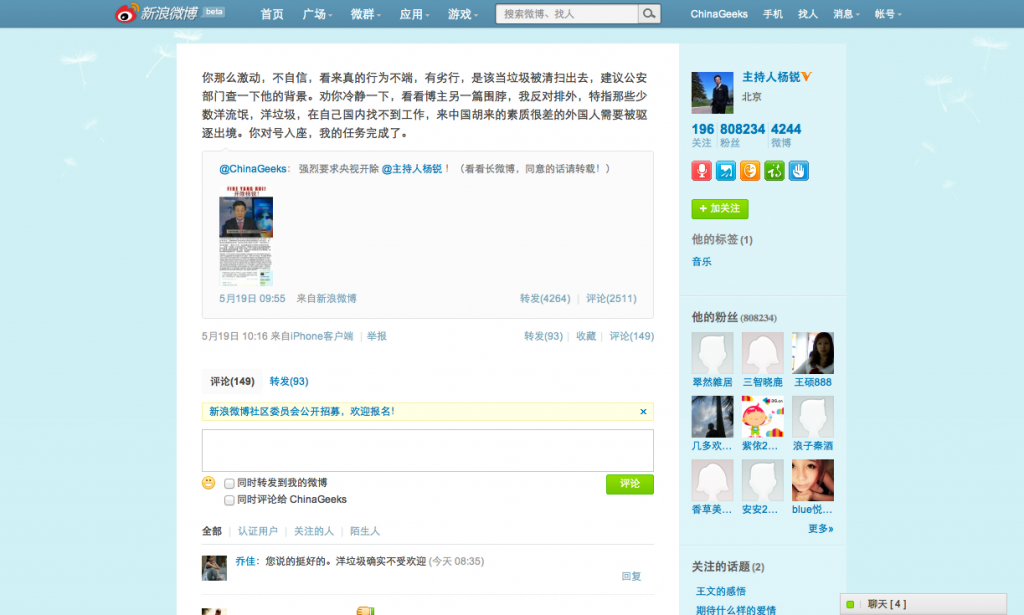Click the blue hand badge icon
The image size is (1024, 615).
point(799,171)
